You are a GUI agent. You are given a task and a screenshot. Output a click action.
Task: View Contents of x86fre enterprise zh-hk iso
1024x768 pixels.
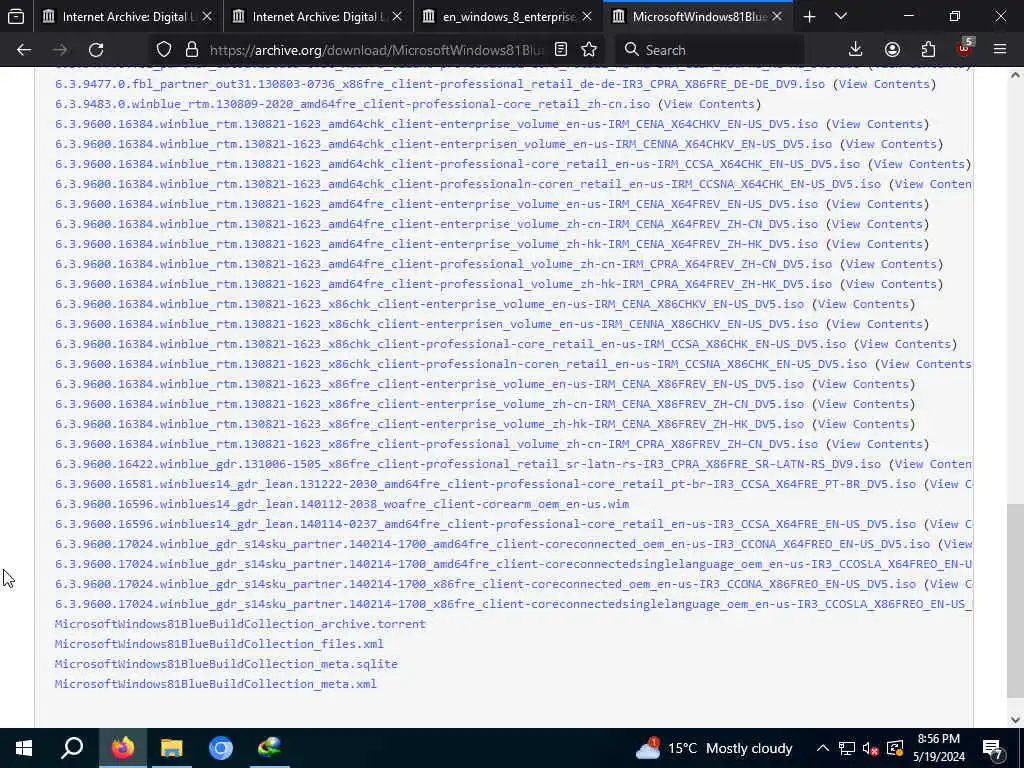(x=863, y=424)
